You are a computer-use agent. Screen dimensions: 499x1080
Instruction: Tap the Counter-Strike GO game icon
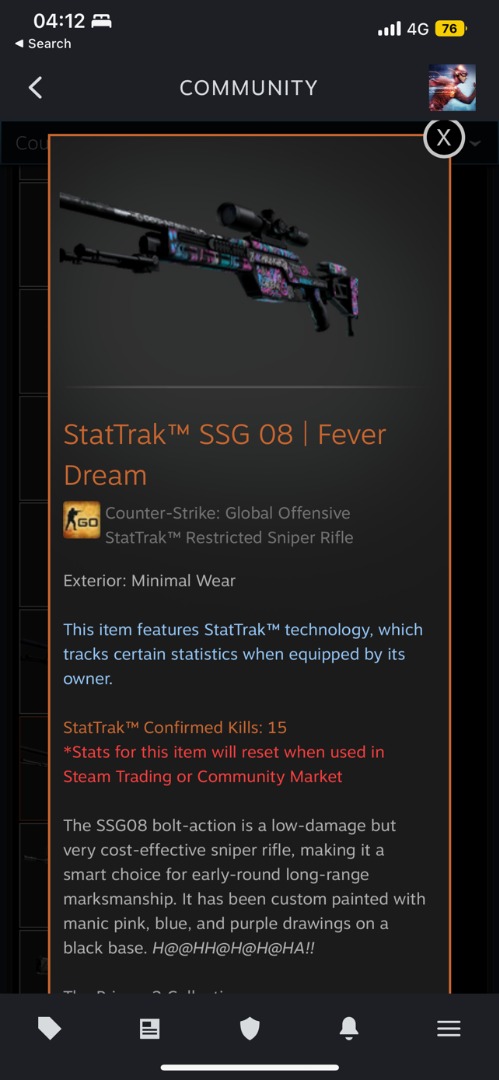pos(81,520)
